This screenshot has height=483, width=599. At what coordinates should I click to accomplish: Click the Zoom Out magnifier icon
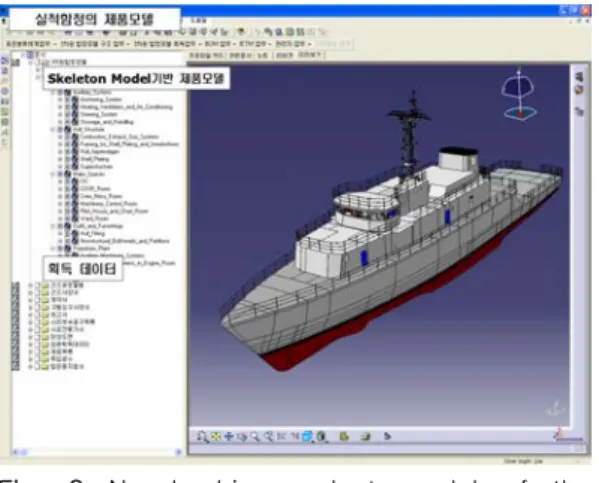[269, 436]
